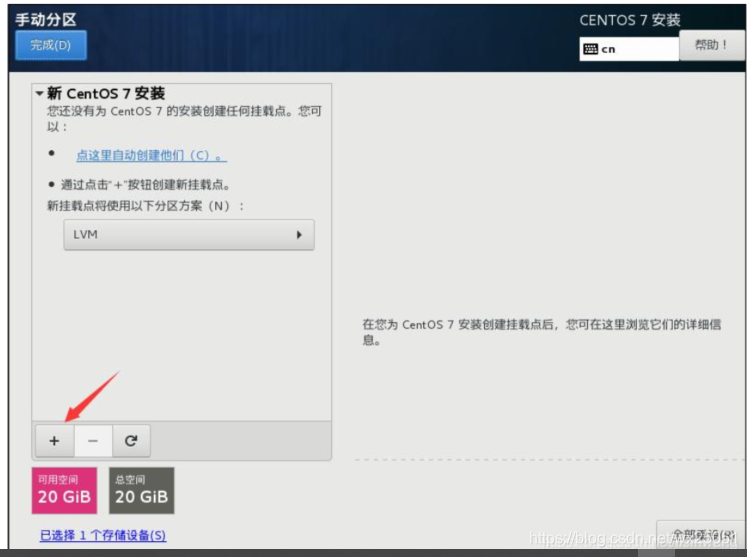The width and height of the screenshot is (747, 557).
Task: Click the 新挂载点将使用以下分区方案 label
Action: click(x=145, y=206)
